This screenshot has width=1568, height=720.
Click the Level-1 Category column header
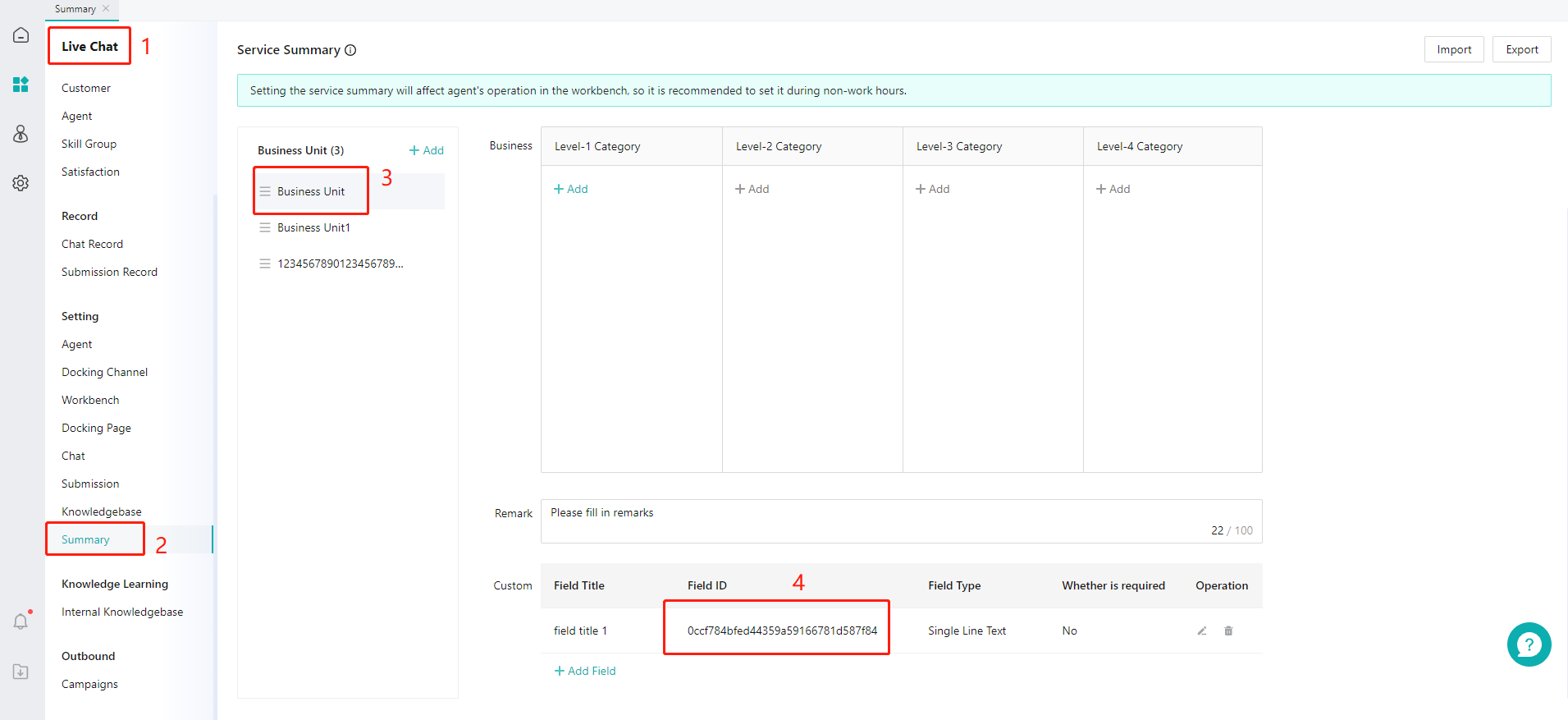[x=597, y=146]
